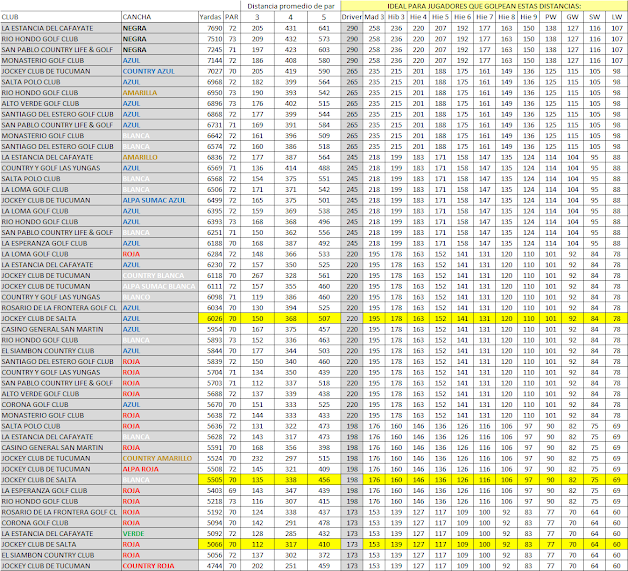Viewport: 628px width, 571px height.
Task: Select the Yardas column header
Action: tap(211, 17)
